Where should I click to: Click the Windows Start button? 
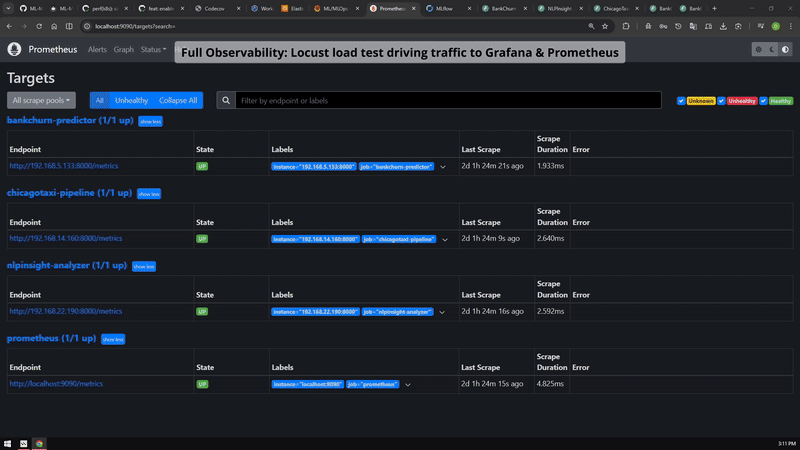(x=7, y=443)
